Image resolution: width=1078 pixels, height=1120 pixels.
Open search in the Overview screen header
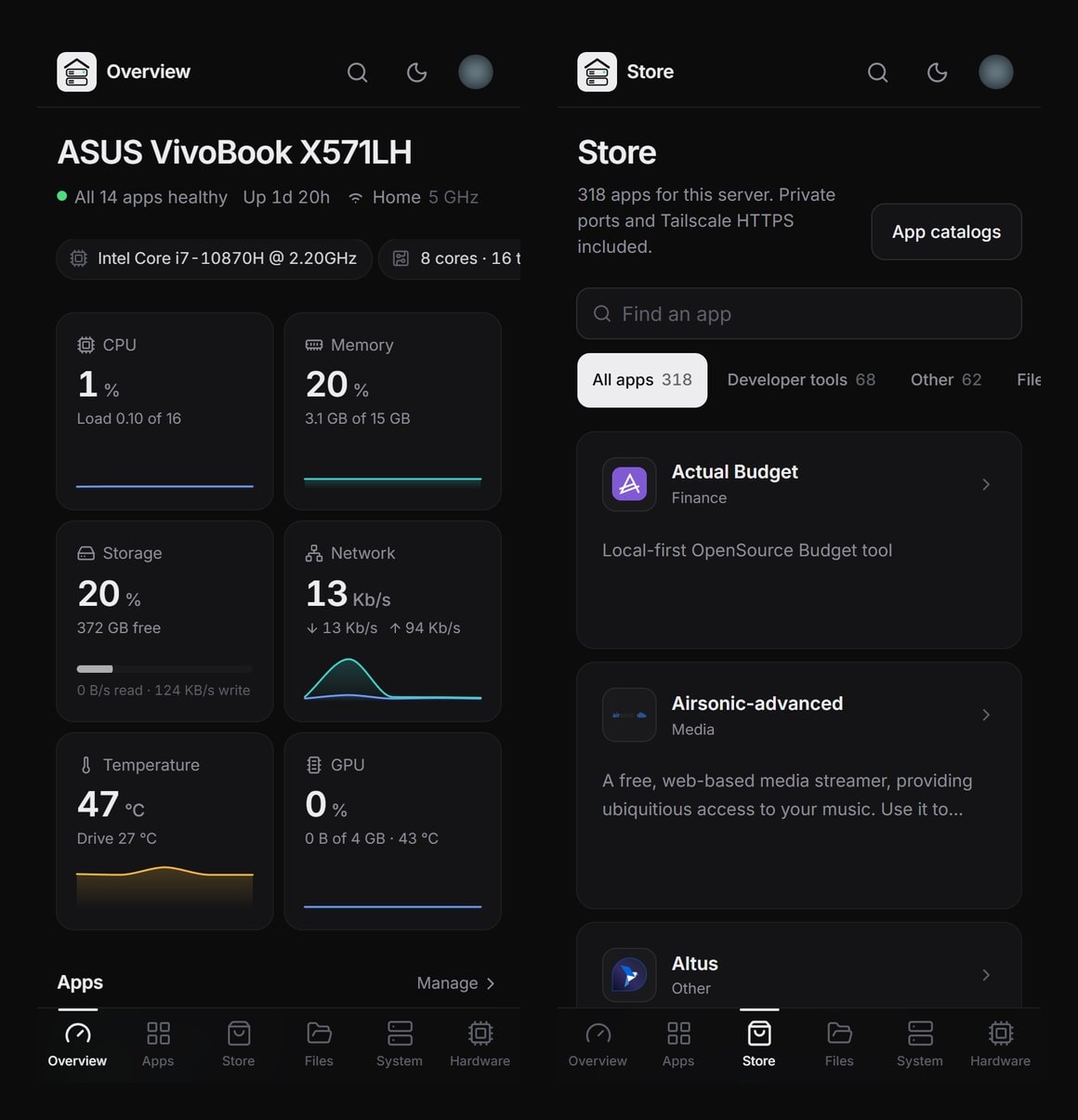pyautogui.click(x=358, y=72)
